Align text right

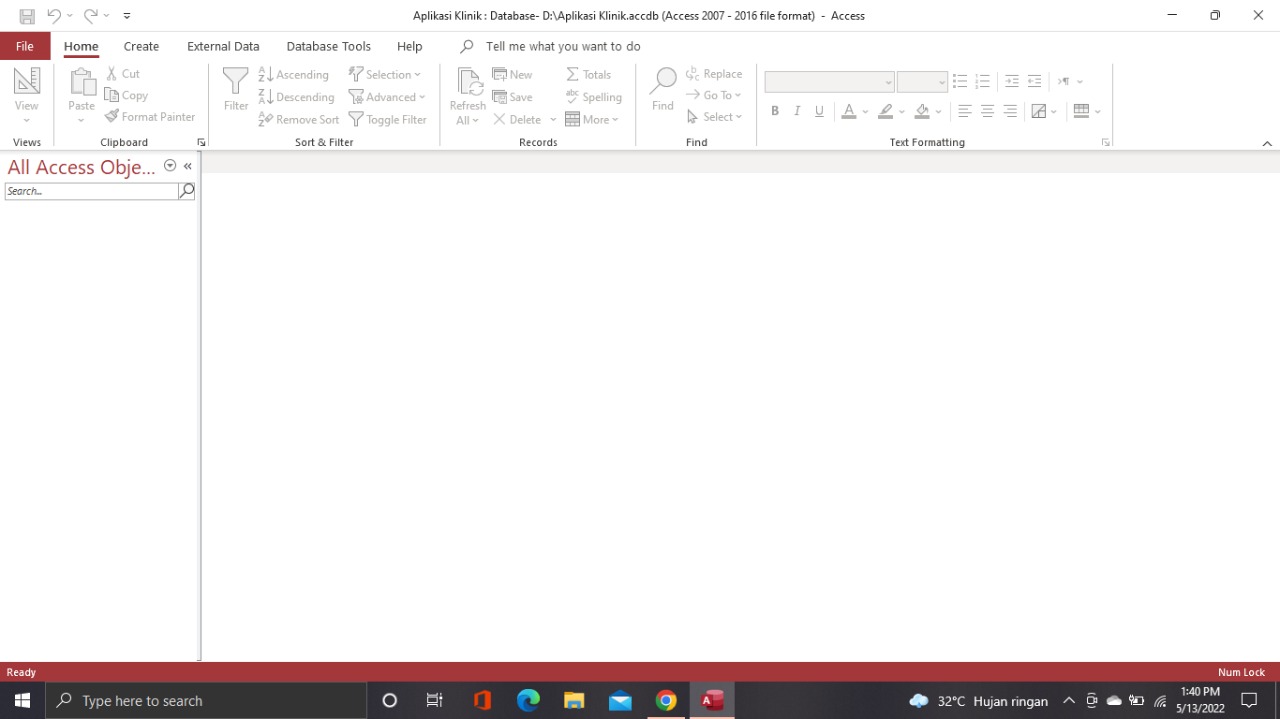pyautogui.click(x=1010, y=111)
